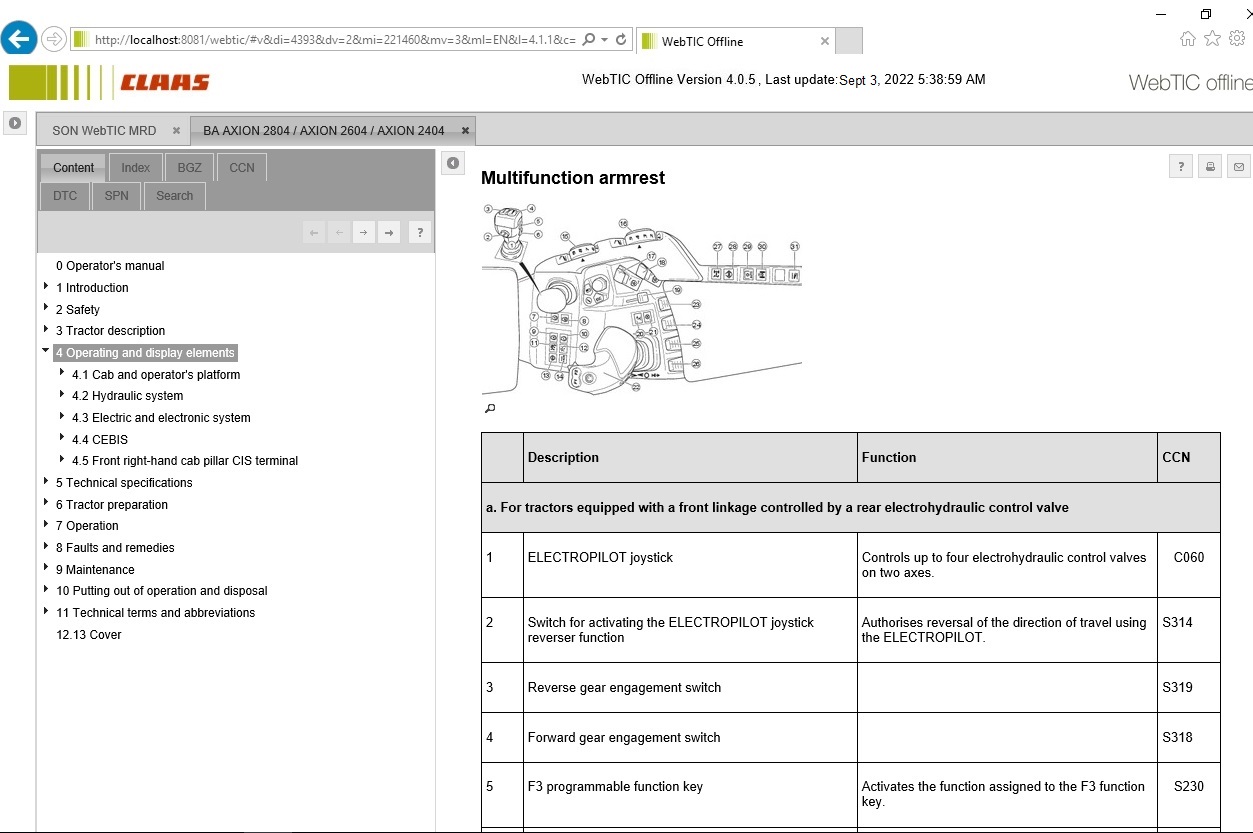This screenshot has width=1253, height=833.
Task: Open the BGZ tab
Action: (x=189, y=167)
